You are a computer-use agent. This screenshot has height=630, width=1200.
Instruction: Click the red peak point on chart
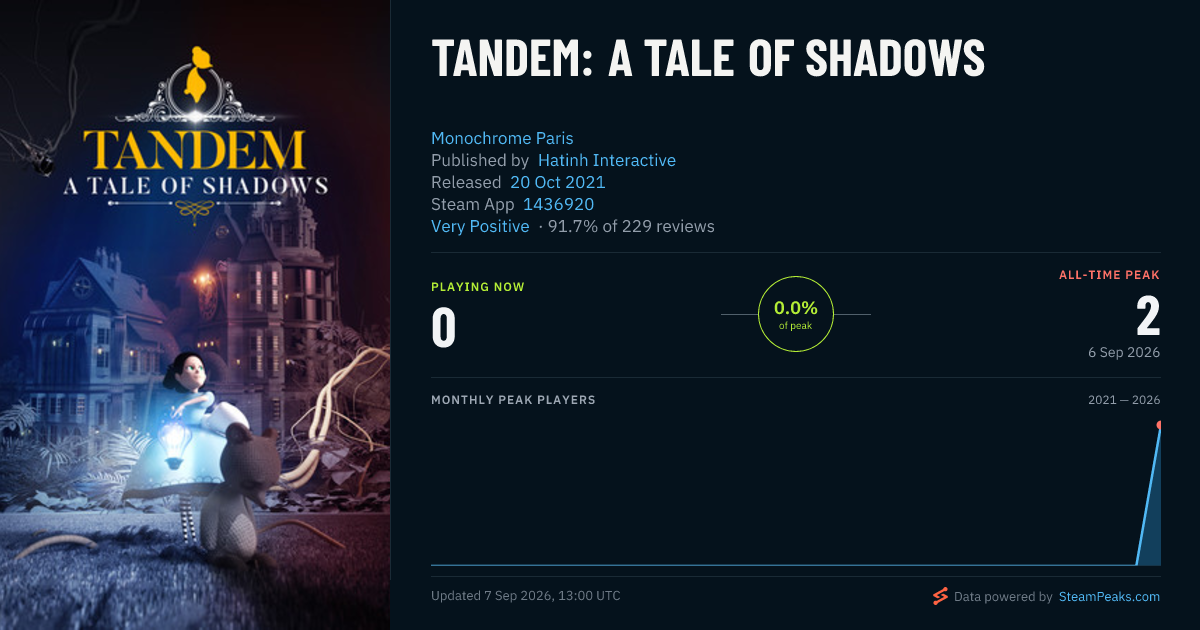click(1160, 426)
